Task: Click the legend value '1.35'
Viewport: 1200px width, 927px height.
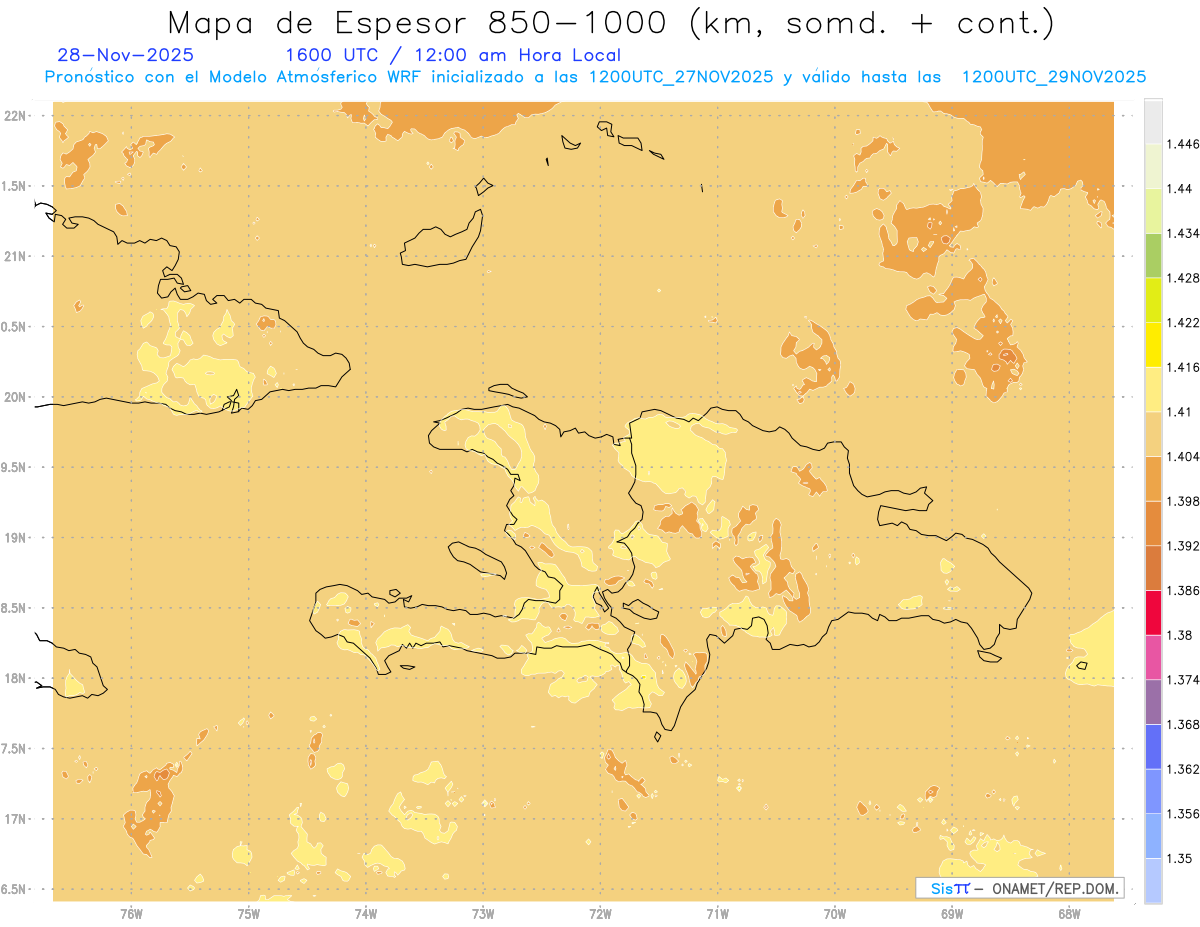Action: [x=1180, y=858]
